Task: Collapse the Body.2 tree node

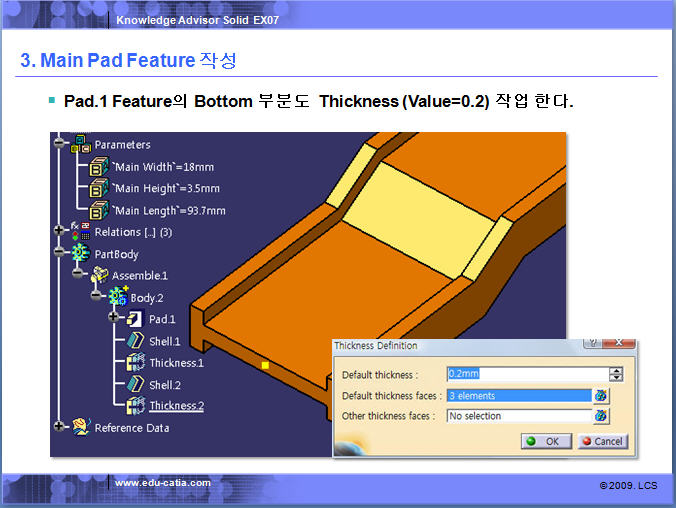Action: tap(96, 295)
